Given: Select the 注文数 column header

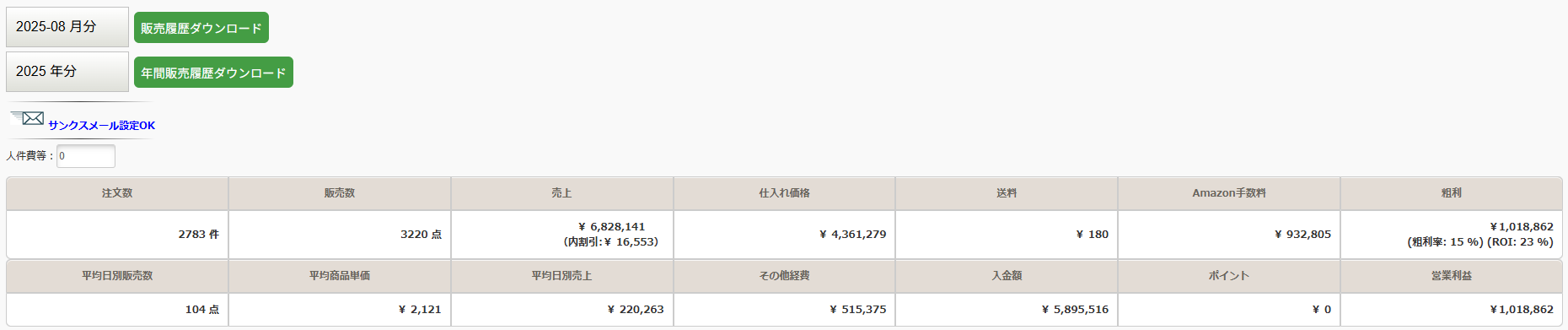Looking at the screenshot, I should 117,193.
